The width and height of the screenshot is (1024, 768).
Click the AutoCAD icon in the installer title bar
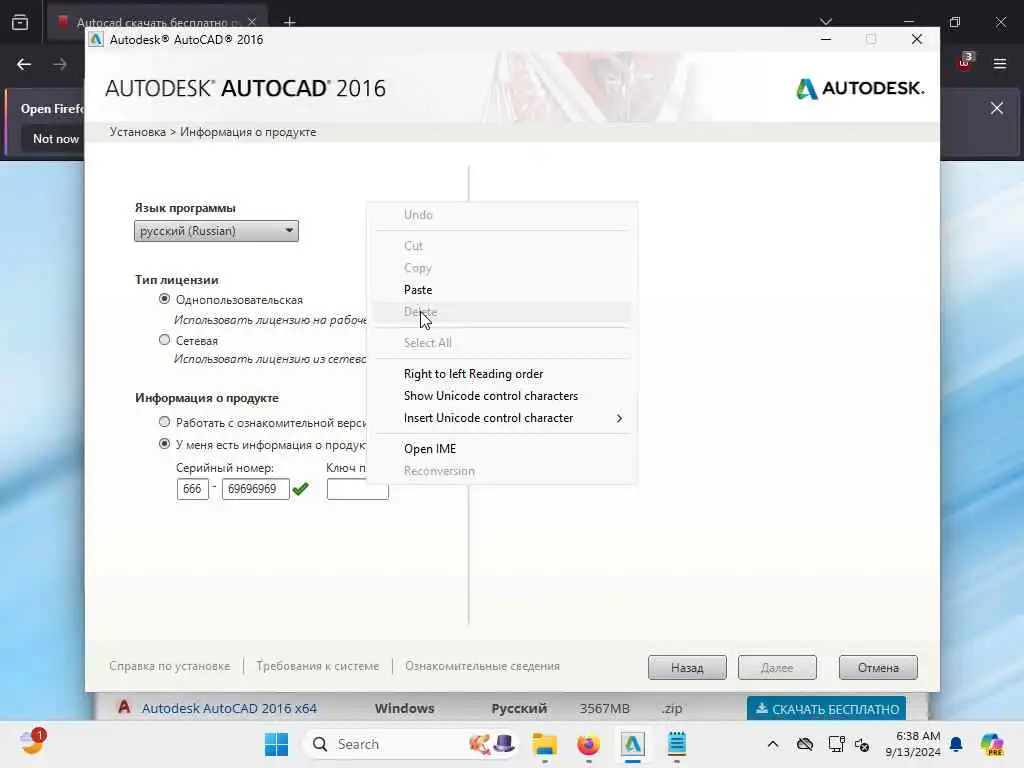click(x=96, y=39)
